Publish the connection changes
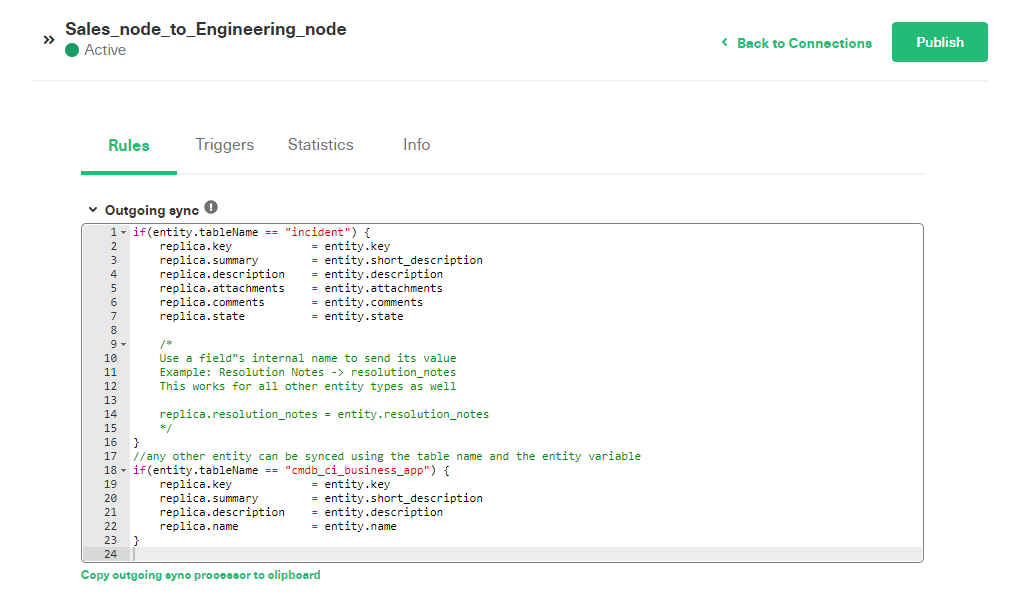The image size is (1017, 596). (x=939, y=42)
